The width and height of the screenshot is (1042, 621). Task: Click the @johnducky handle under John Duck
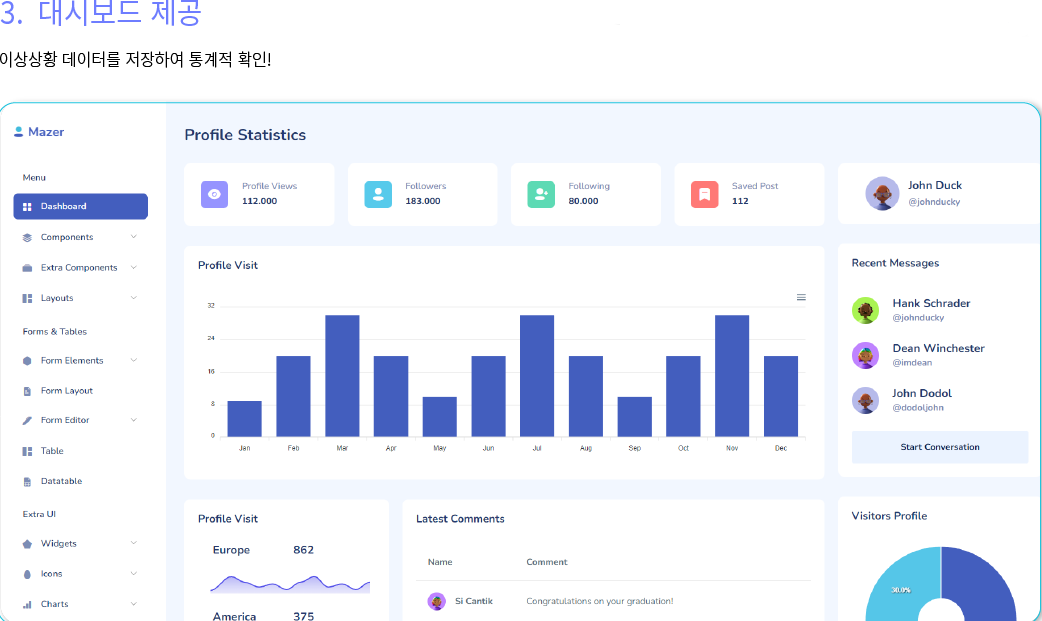[934, 201]
